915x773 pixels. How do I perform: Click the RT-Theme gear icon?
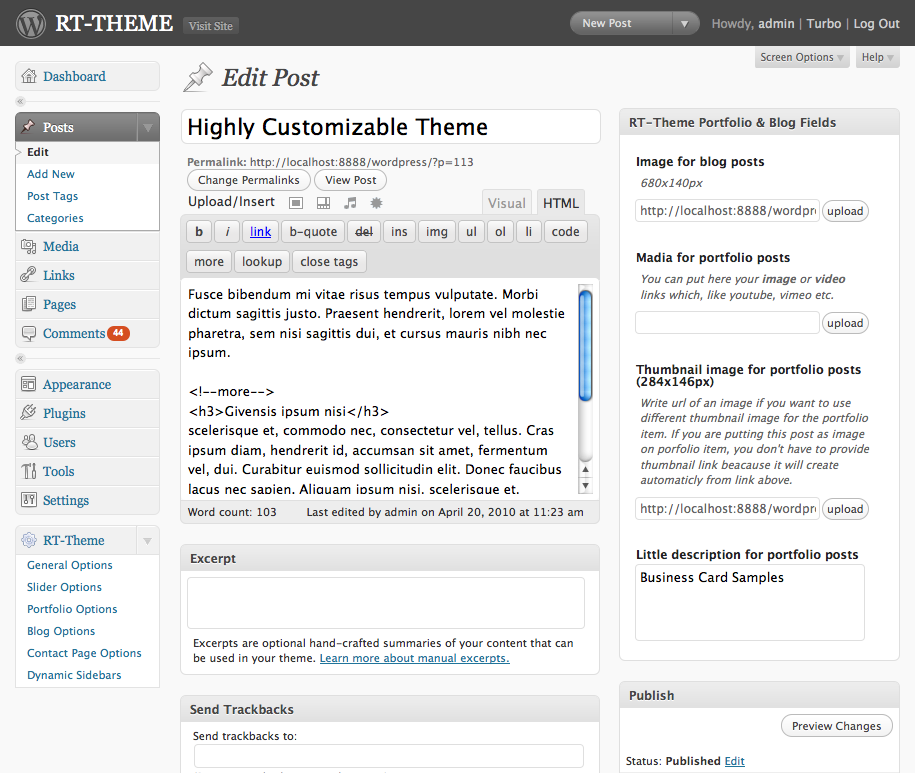pyautogui.click(x=29, y=540)
